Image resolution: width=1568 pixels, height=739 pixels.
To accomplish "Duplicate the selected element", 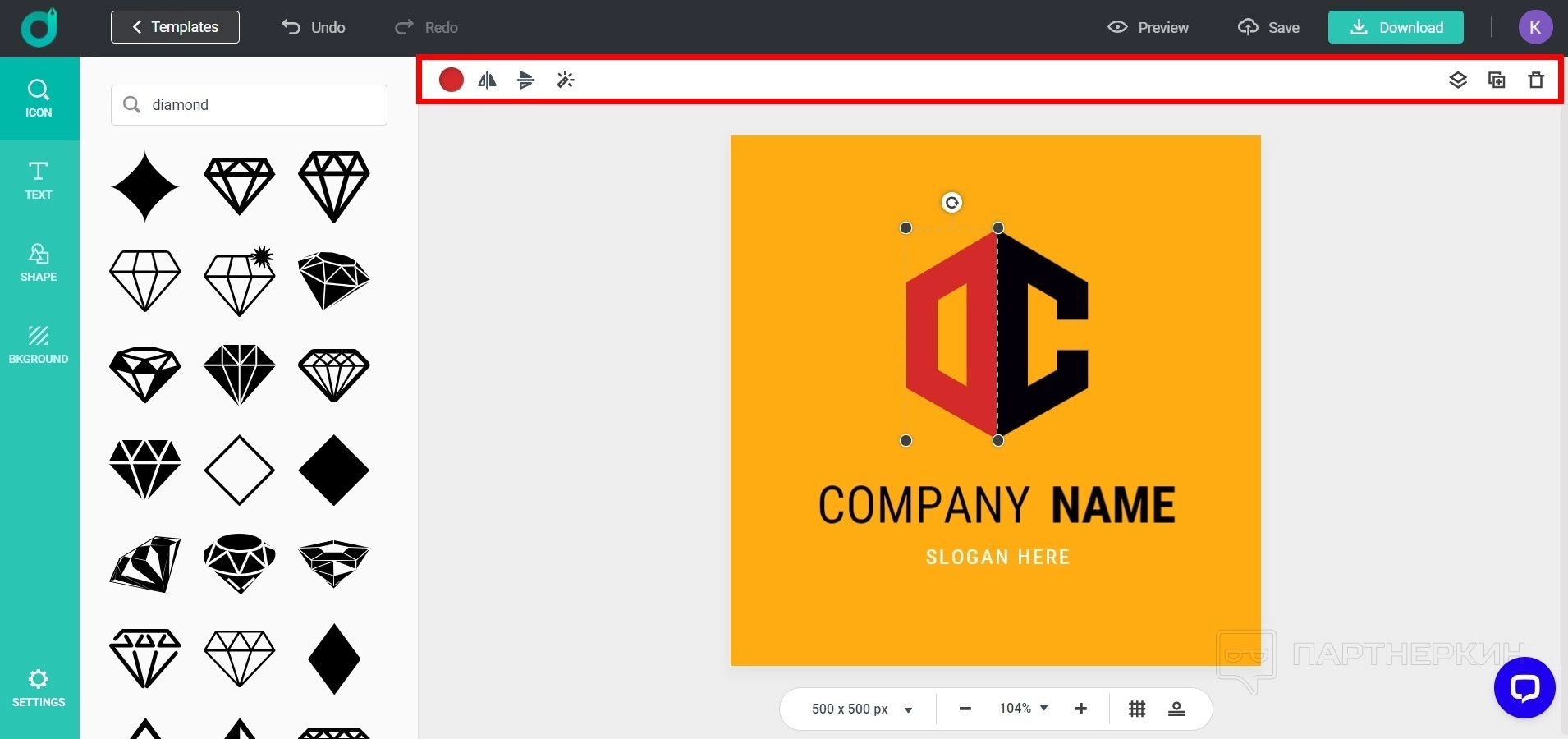I will 1497,80.
